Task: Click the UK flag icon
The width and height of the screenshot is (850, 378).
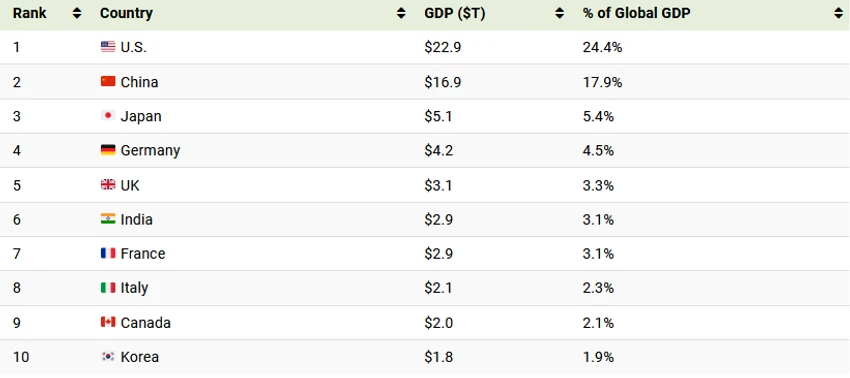Action: coord(108,185)
